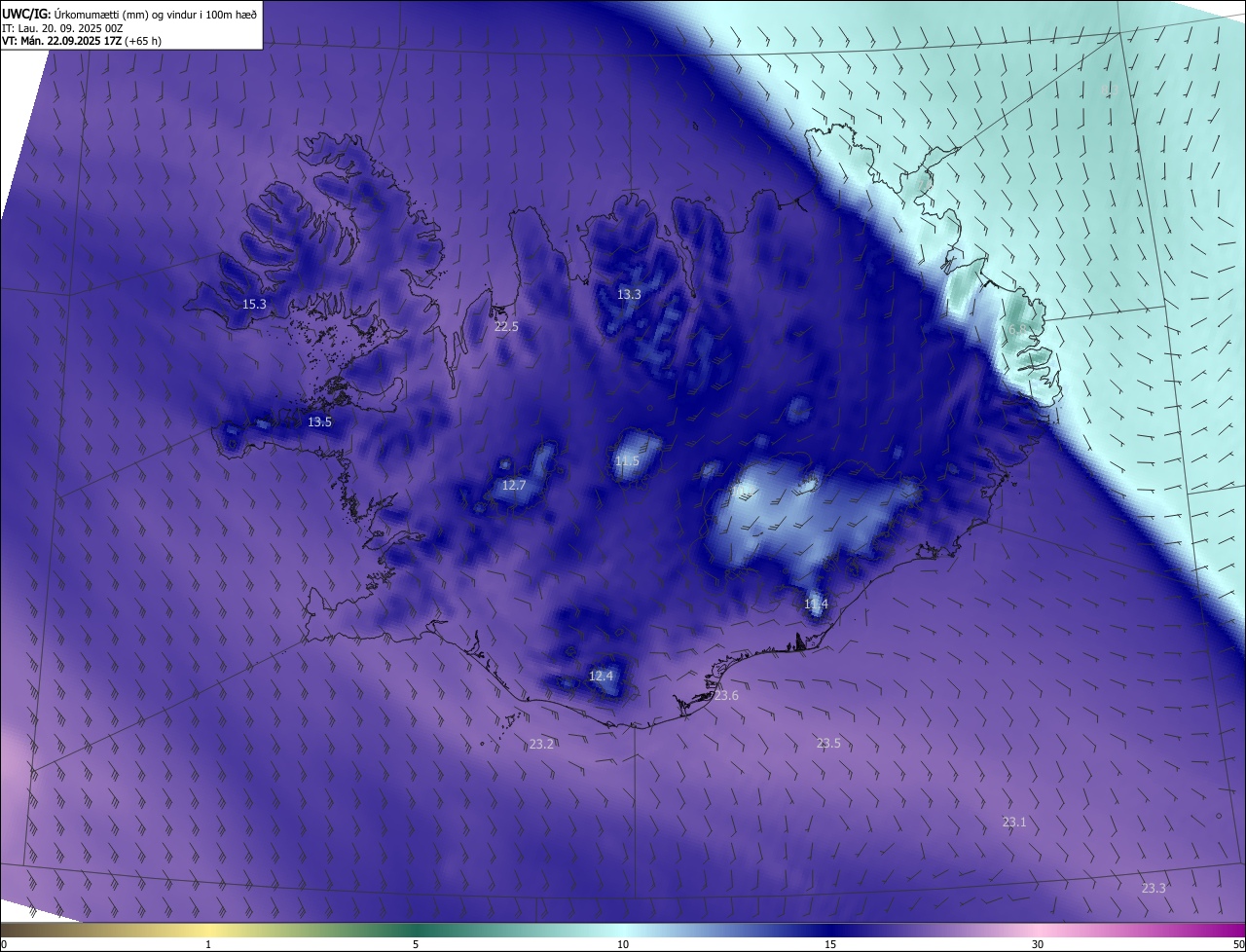Click the 23.5 value offshore southeast
The width and height of the screenshot is (1246, 952).
click(x=828, y=743)
